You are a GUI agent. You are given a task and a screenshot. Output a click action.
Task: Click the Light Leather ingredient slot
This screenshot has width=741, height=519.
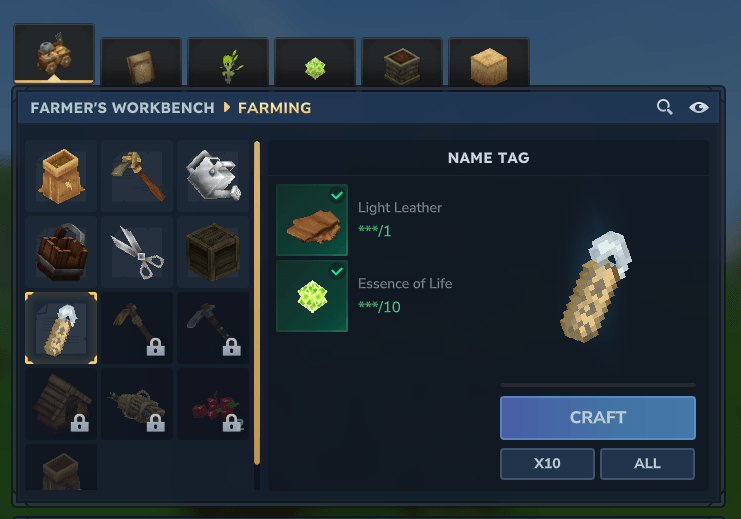(x=312, y=220)
